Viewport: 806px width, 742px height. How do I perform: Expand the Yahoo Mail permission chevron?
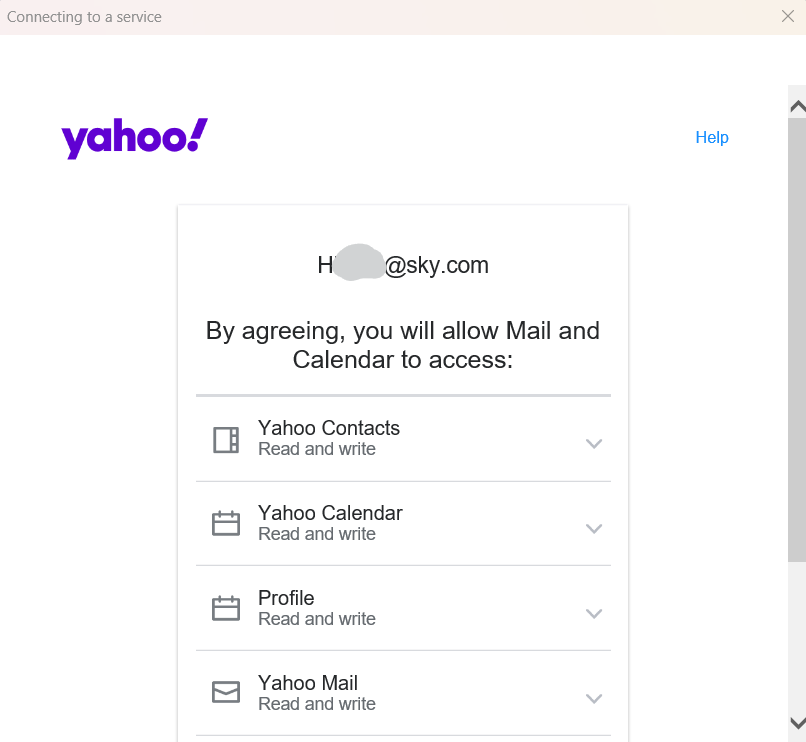pyautogui.click(x=594, y=698)
